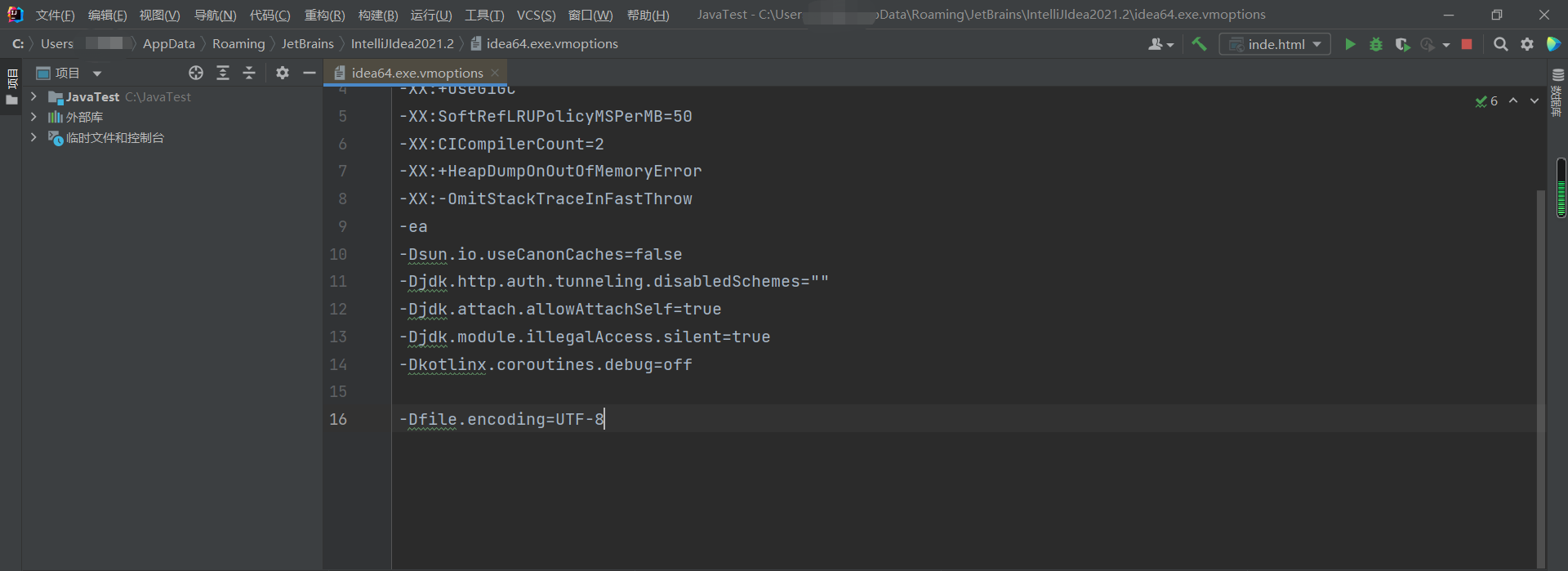Run the inde.html configuration
The height and width of the screenshot is (571, 1568).
pyautogui.click(x=1350, y=44)
